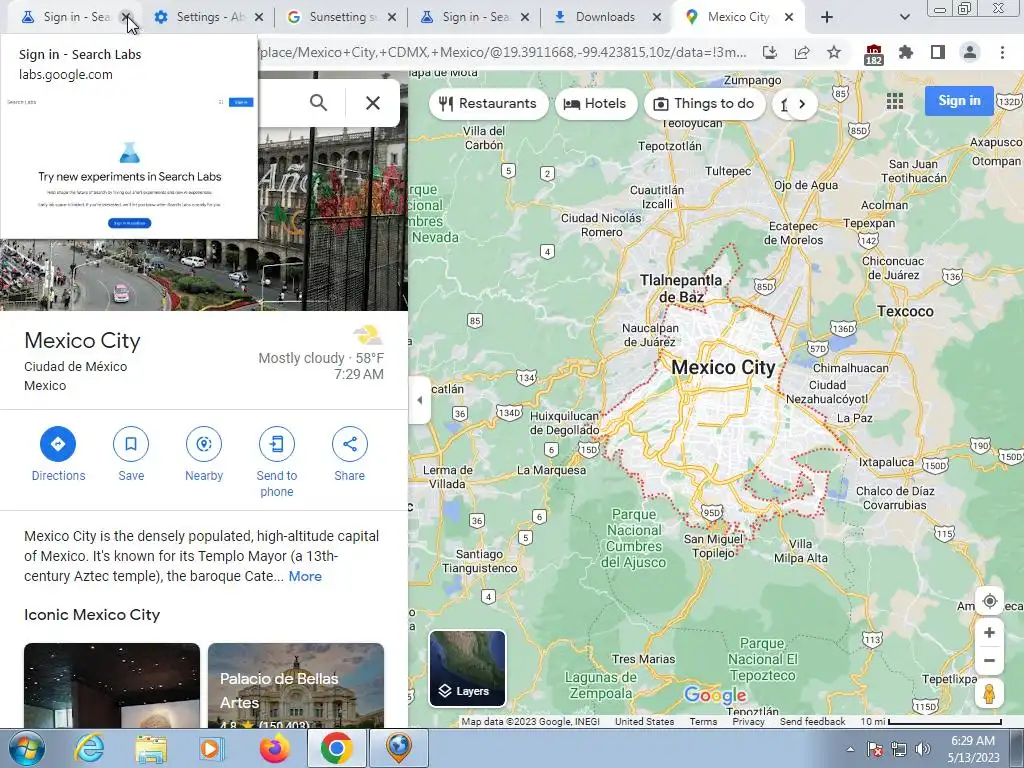1024x768 pixels.
Task: Clear the Maps search with X icon
Action: (x=373, y=103)
